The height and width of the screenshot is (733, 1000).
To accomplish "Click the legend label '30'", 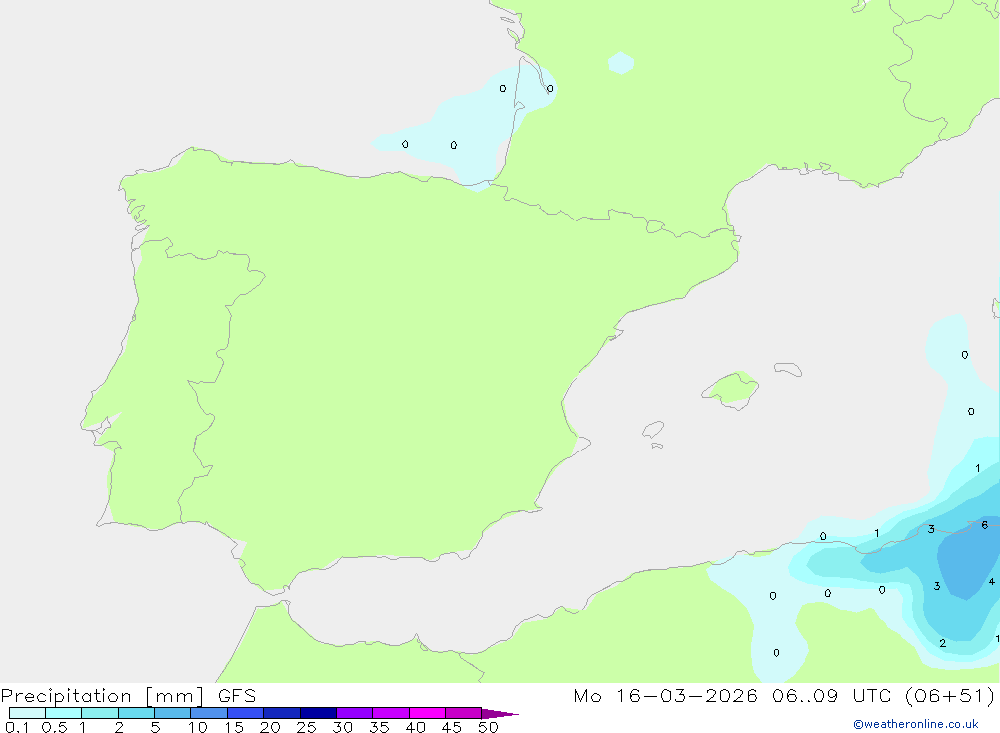I will coord(343,727).
